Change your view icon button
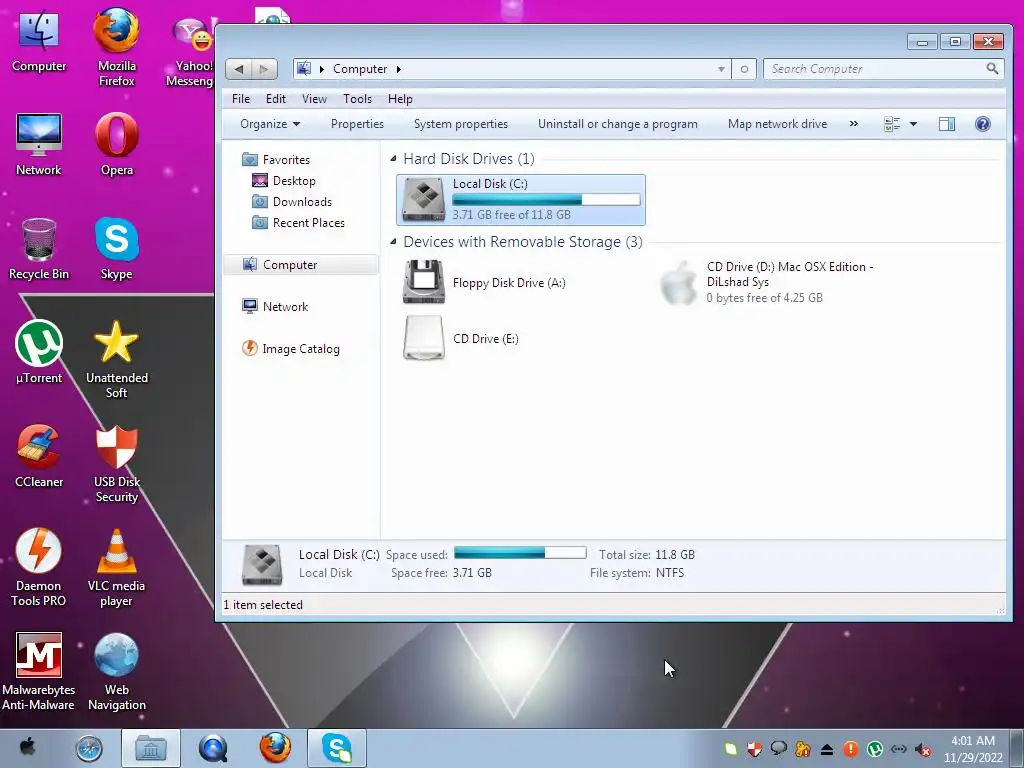The width and height of the screenshot is (1024, 768). (x=891, y=124)
